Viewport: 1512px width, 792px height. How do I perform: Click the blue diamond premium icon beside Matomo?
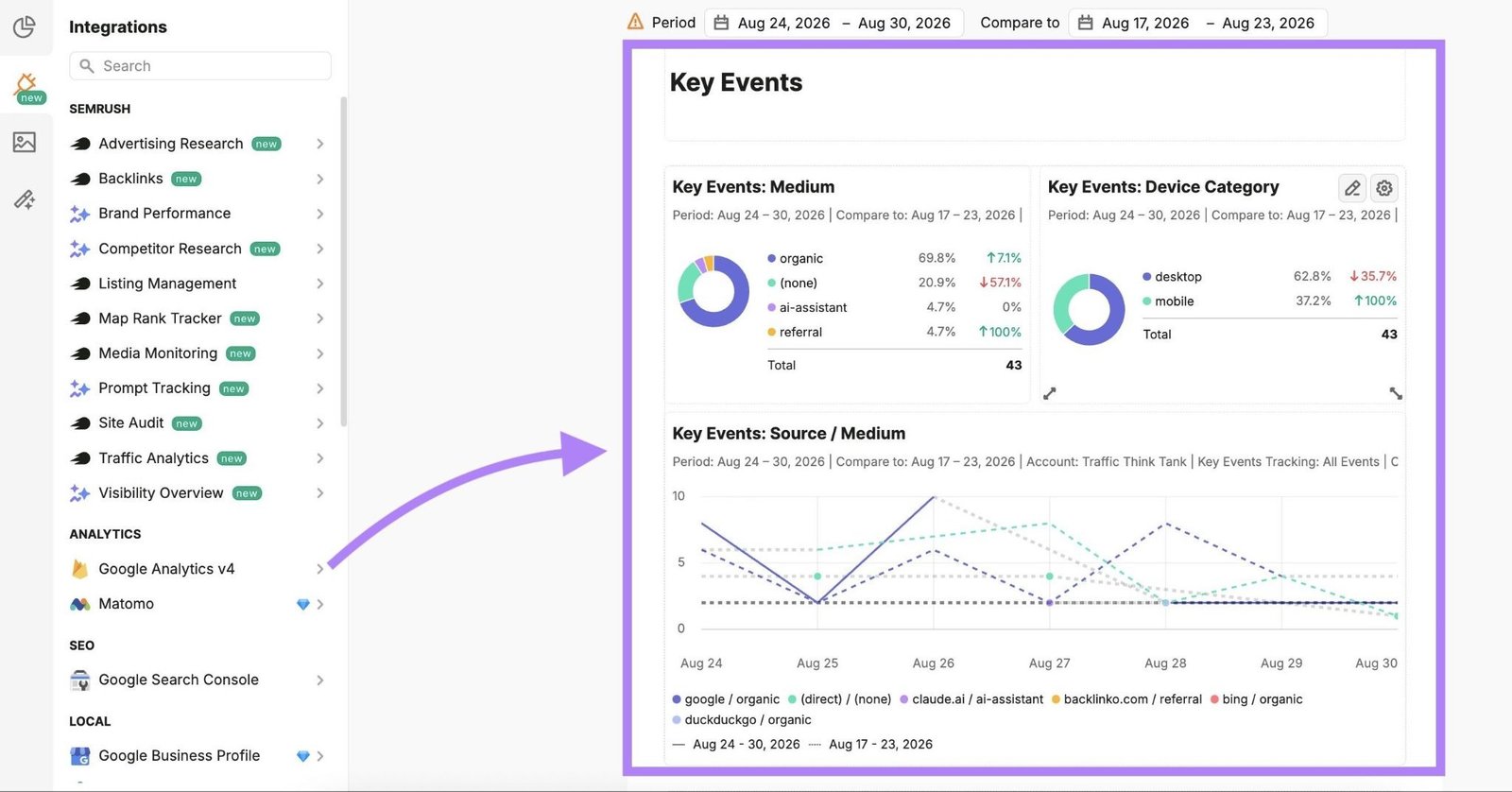303,604
